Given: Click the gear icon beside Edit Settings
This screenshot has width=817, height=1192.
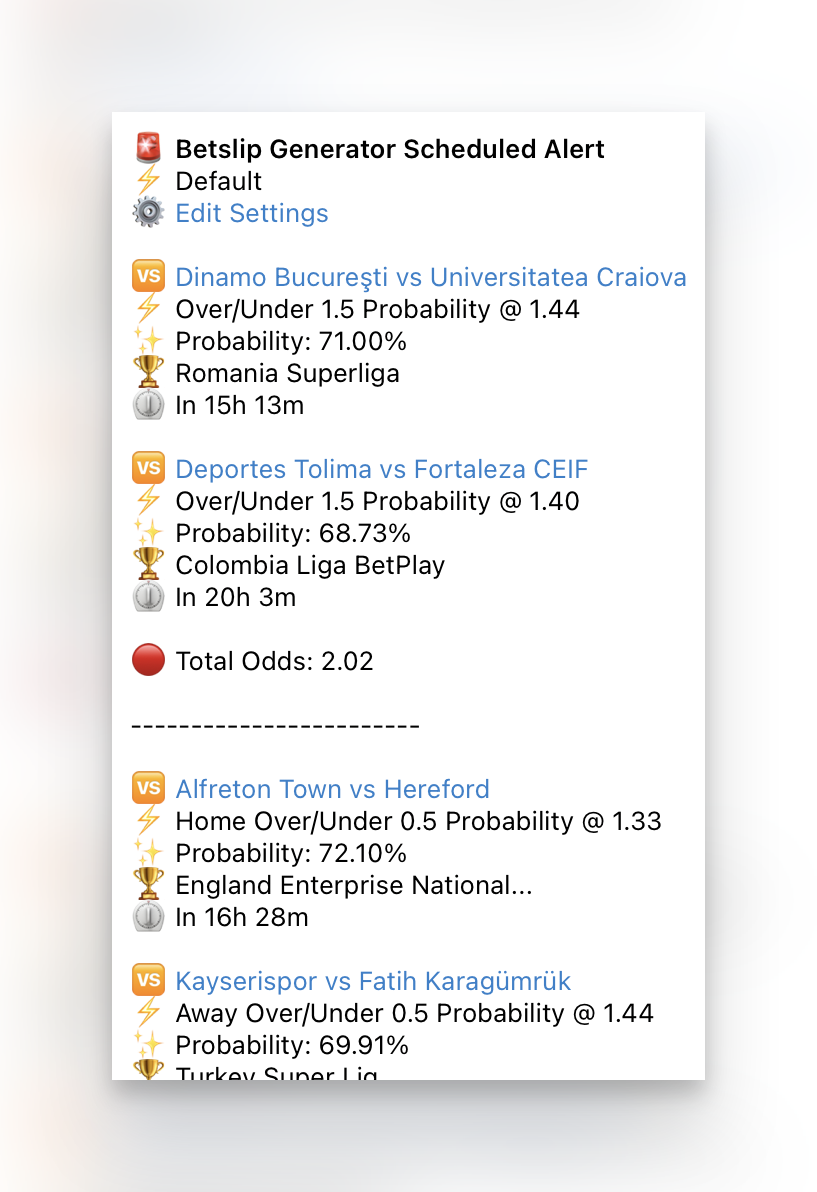Looking at the screenshot, I should [148, 213].
